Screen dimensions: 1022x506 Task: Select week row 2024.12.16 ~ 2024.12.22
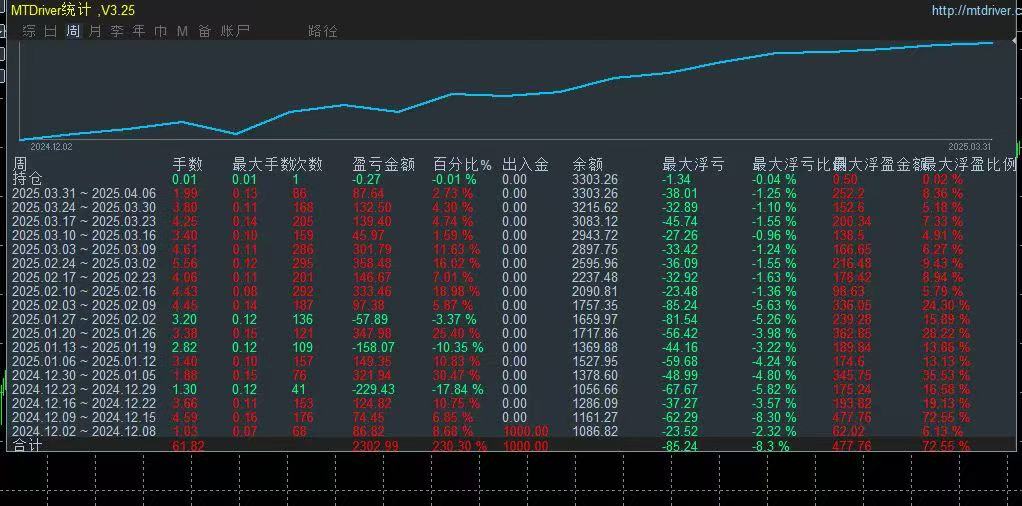click(85, 404)
